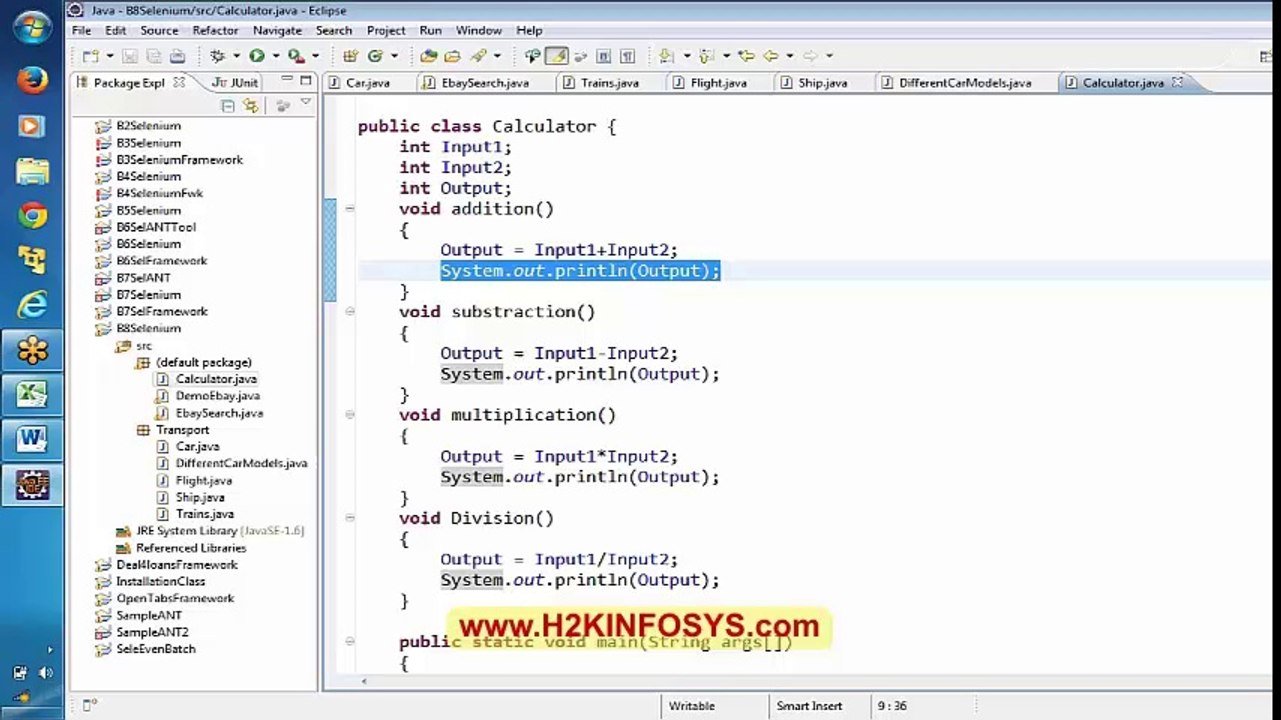Open the External Tools dropdown arrow

[315, 56]
